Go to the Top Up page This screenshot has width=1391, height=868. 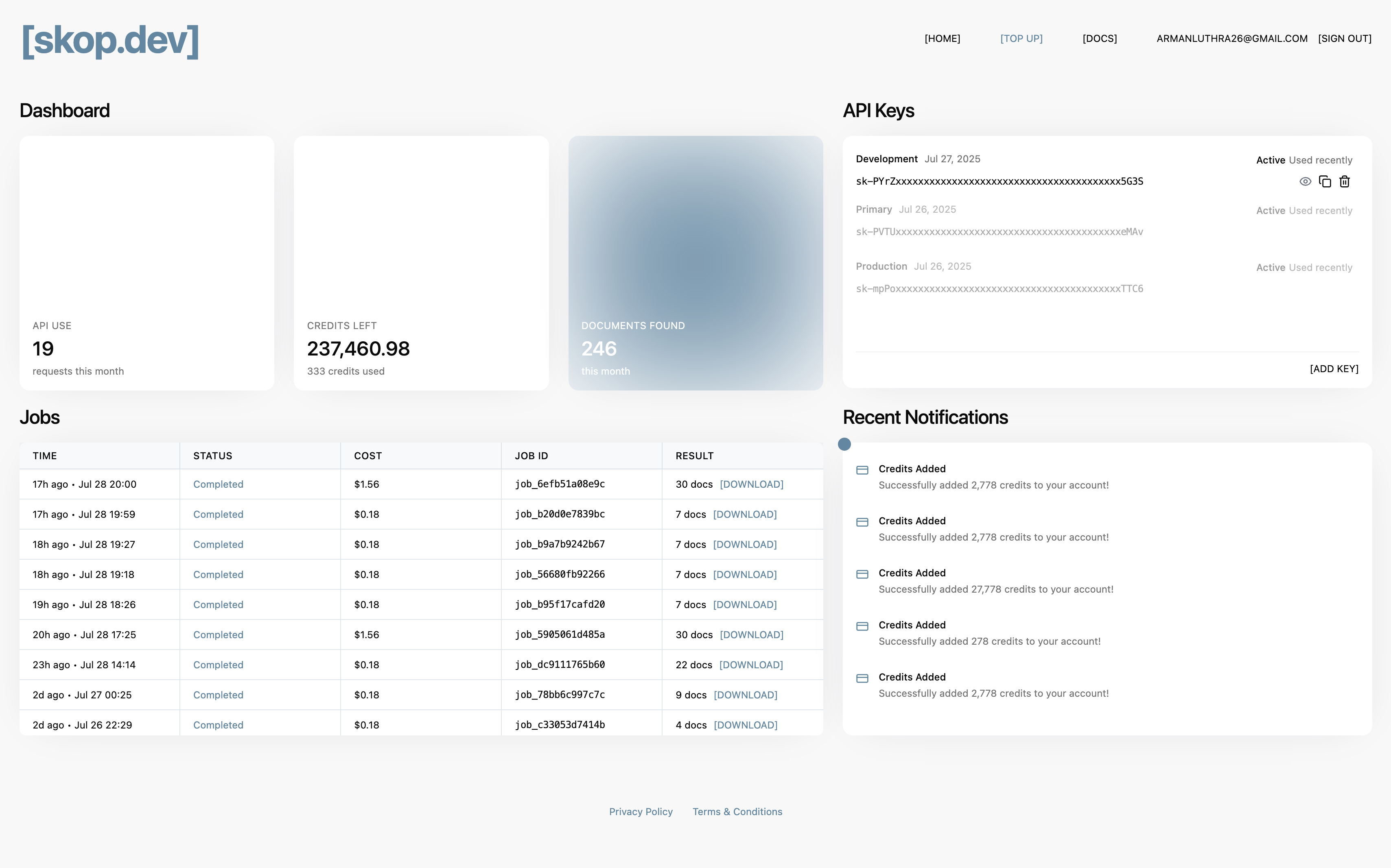pos(1021,39)
